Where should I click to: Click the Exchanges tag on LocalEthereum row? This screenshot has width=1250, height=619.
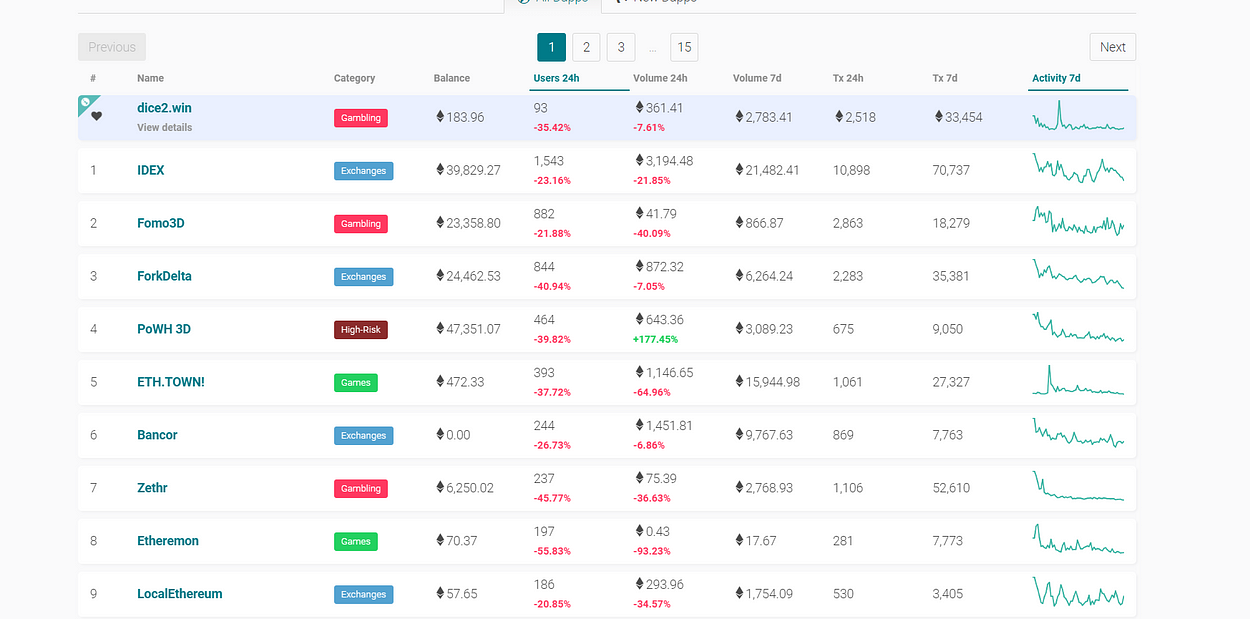[x=364, y=595]
